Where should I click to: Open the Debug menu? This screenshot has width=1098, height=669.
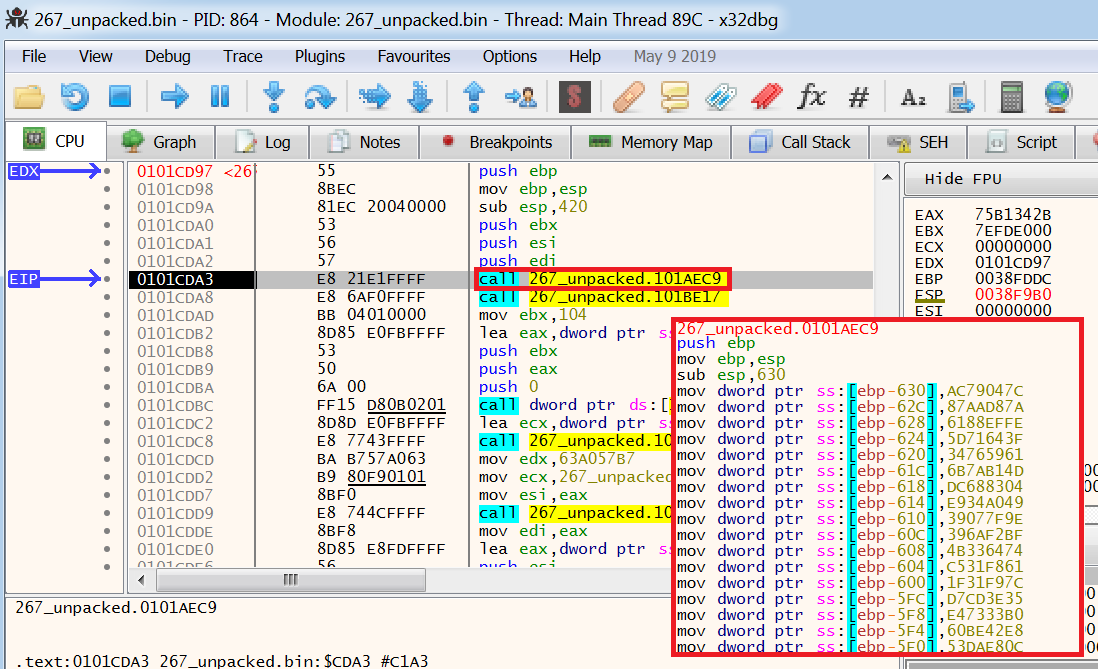pyautogui.click(x=167, y=57)
